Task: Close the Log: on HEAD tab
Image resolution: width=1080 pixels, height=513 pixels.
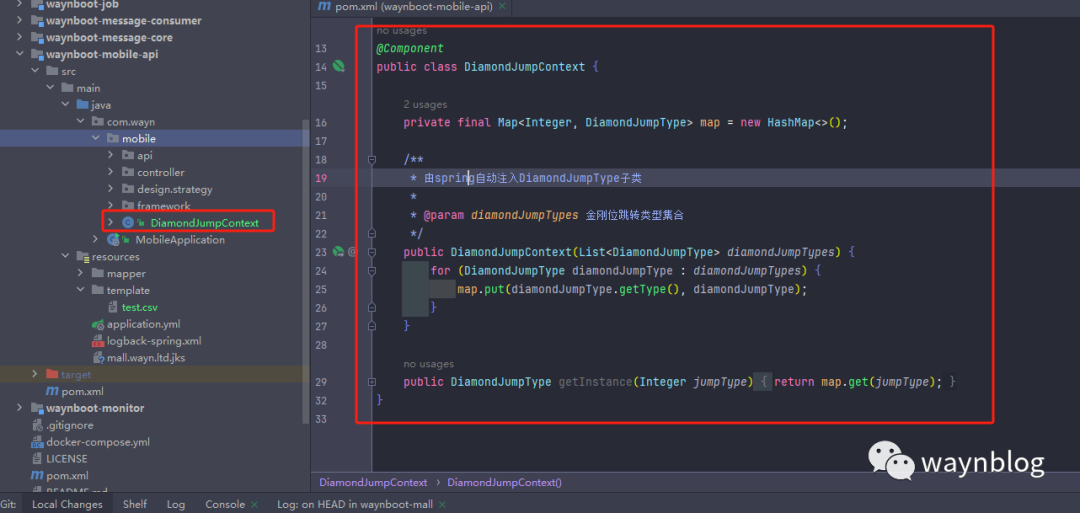Action: (x=442, y=505)
